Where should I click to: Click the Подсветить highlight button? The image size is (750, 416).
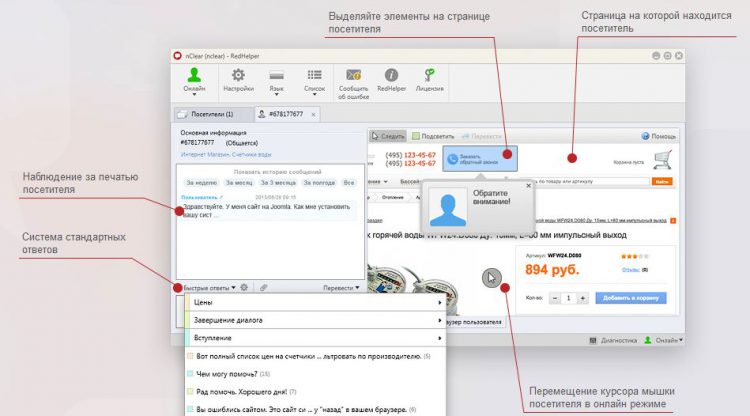tap(433, 136)
